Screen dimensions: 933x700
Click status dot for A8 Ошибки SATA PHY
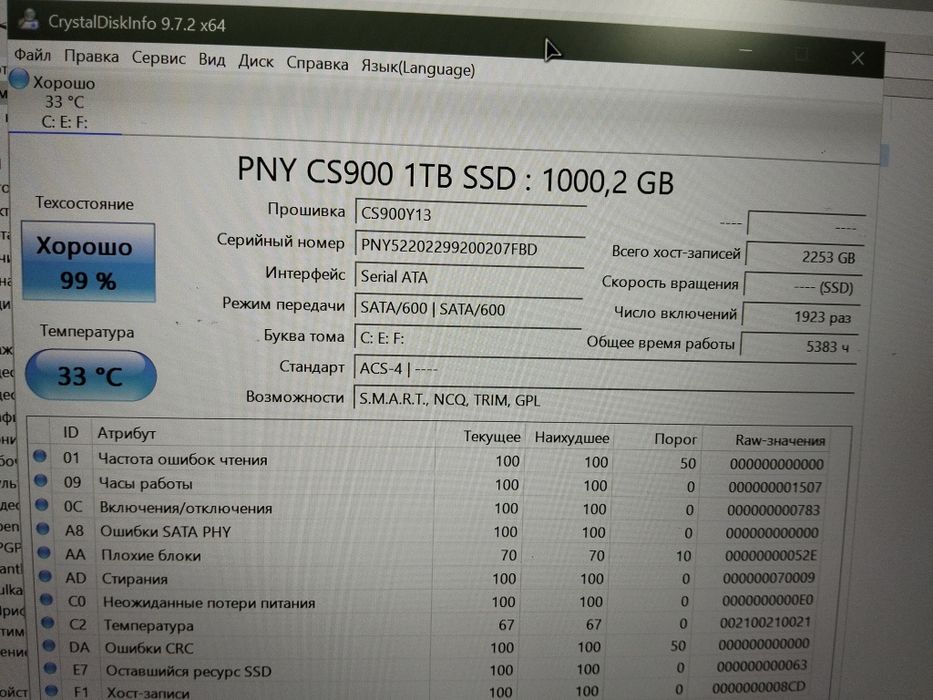point(43,529)
